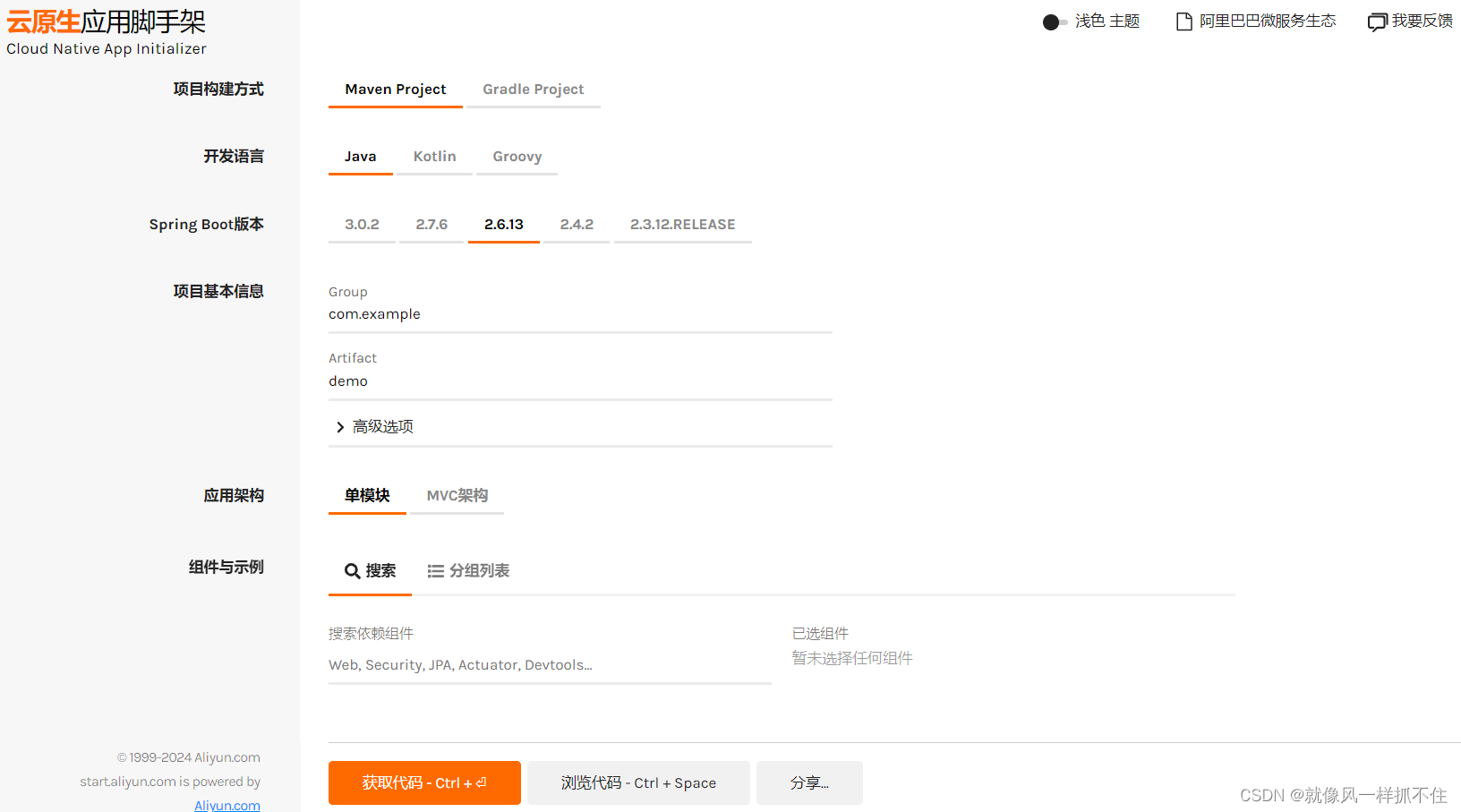Click the 已选组件 heading text
The image size is (1461, 812).
point(820,634)
